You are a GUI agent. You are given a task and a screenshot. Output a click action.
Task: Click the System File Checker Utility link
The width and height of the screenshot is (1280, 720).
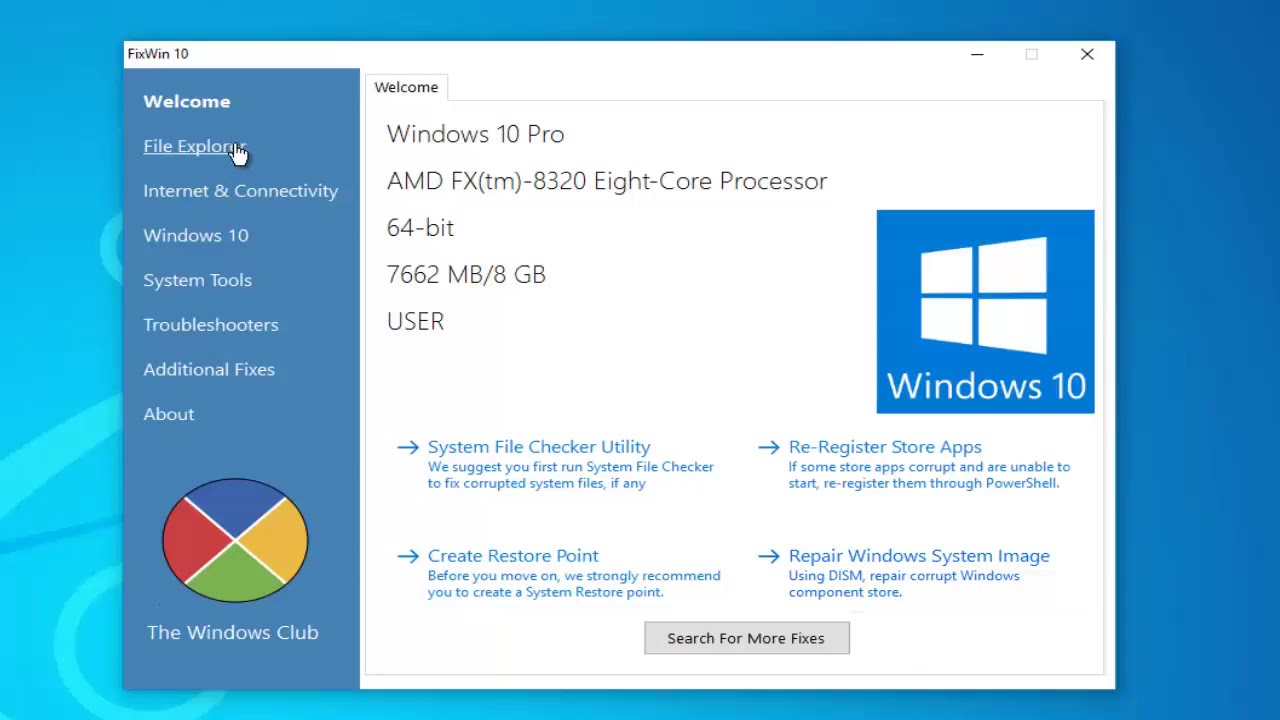pyautogui.click(x=539, y=447)
